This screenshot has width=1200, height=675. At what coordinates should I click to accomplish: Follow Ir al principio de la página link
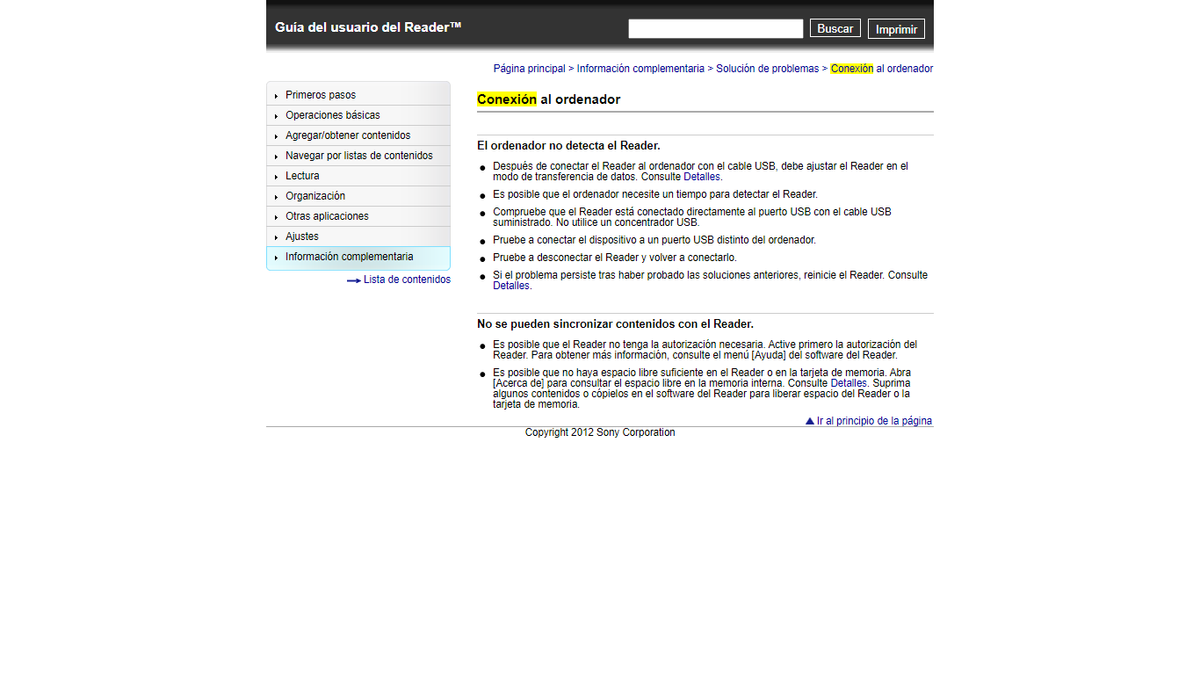coord(874,421)
